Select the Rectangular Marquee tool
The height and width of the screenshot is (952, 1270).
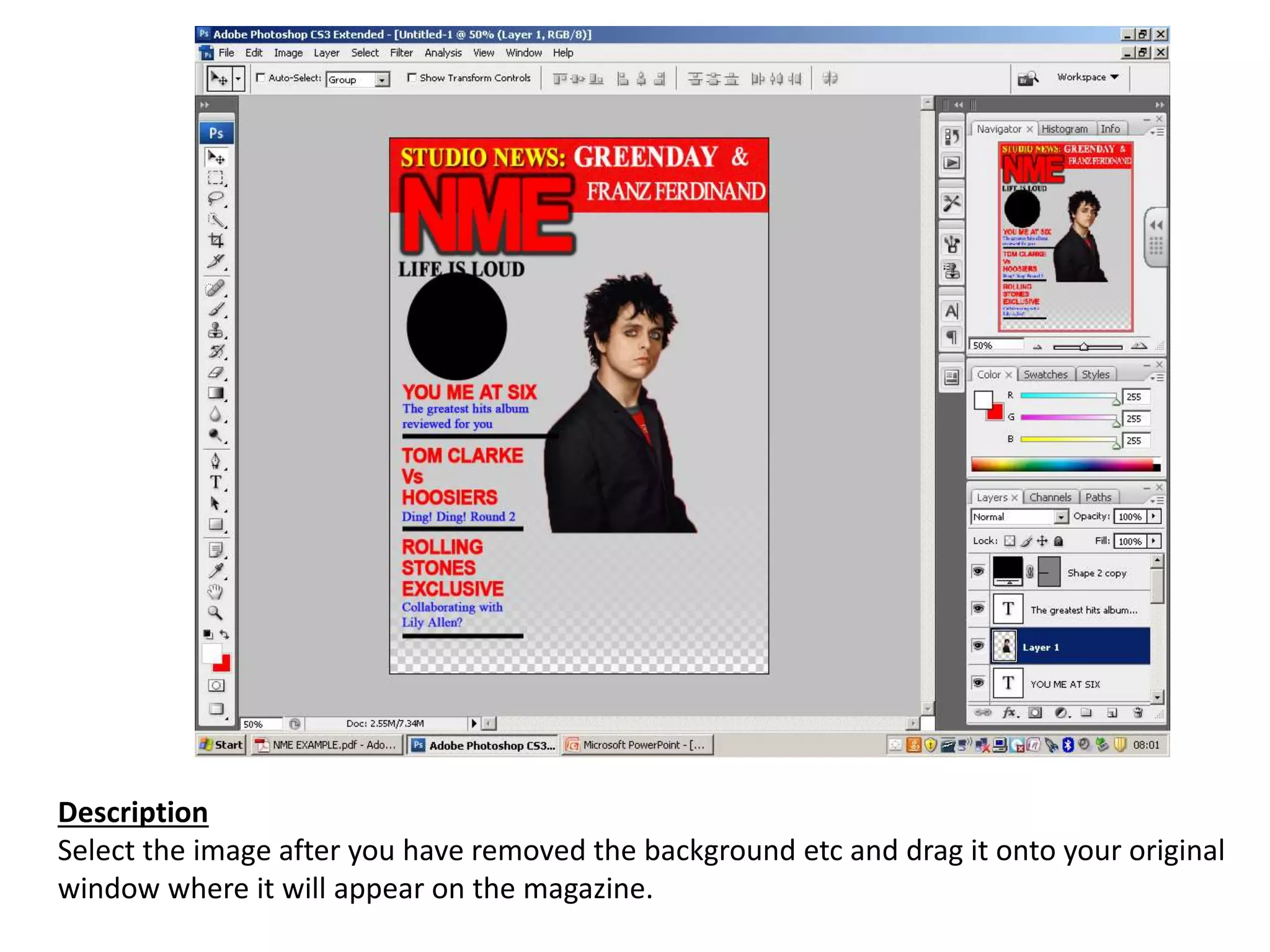[216, 178]
